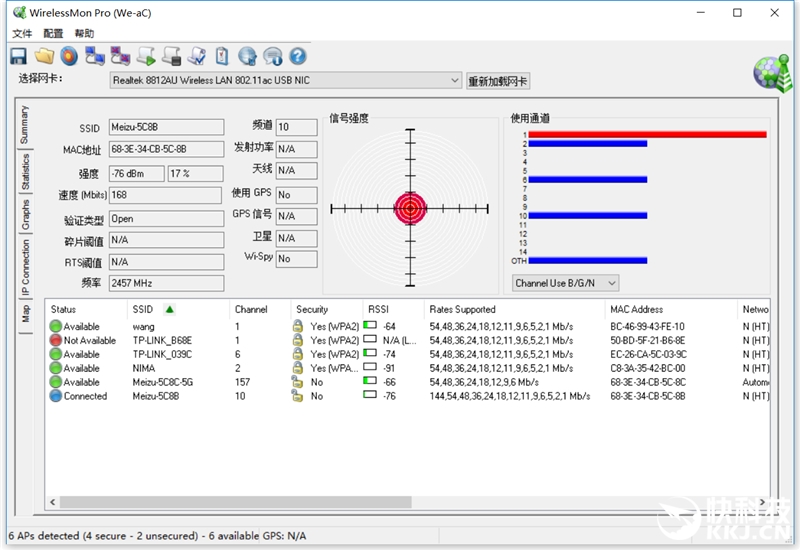Click the scroll with blue checkmark icon
The image size is (800, 550).
(197, 56)
